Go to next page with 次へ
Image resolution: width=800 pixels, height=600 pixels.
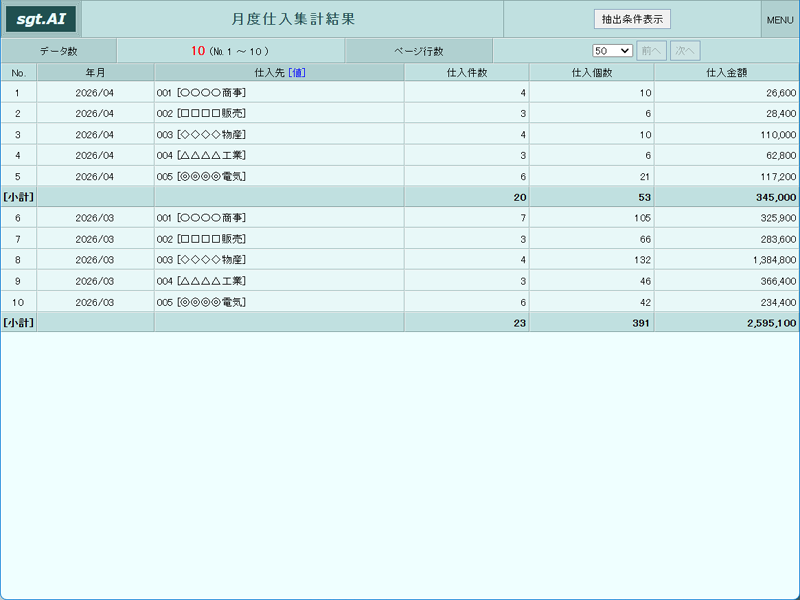[x=685, y=51]
